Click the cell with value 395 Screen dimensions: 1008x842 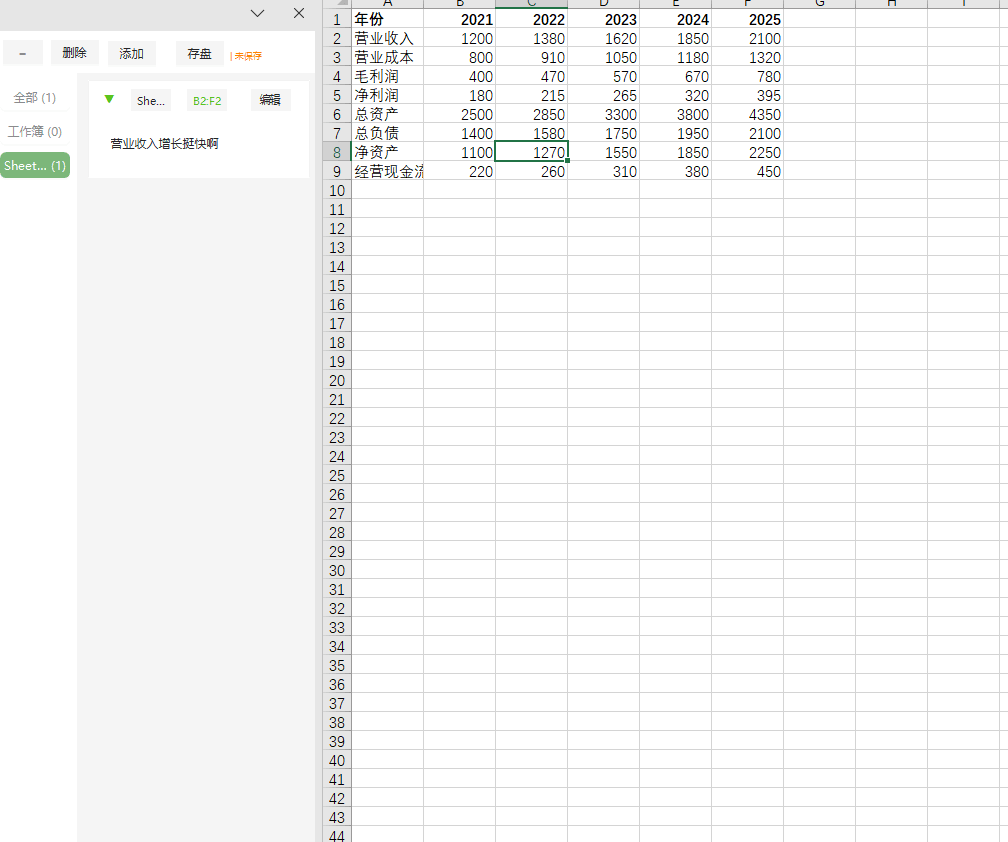click(x=748, y=95)
